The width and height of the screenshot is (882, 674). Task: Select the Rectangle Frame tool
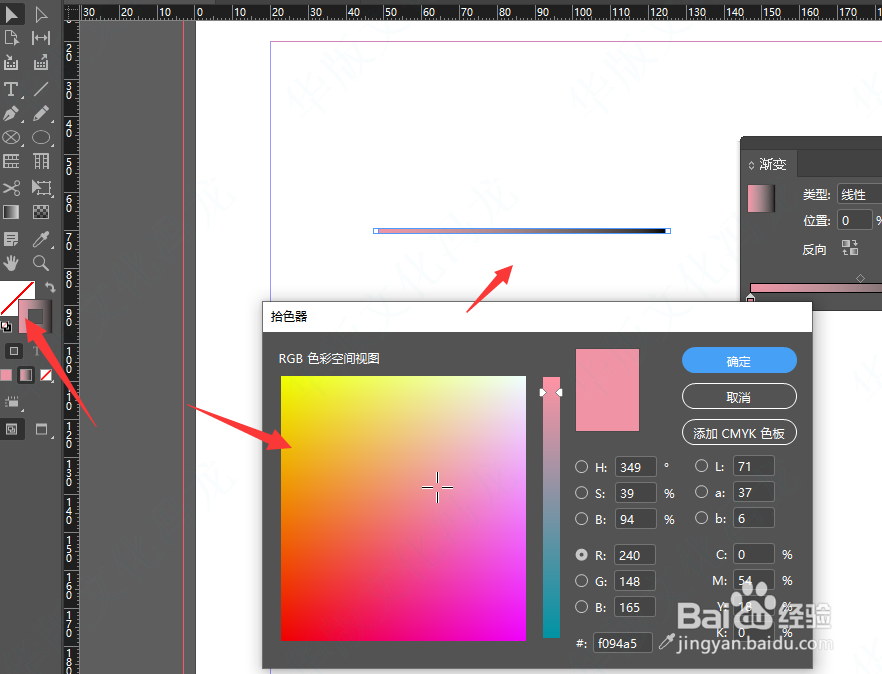coord(11,137)
